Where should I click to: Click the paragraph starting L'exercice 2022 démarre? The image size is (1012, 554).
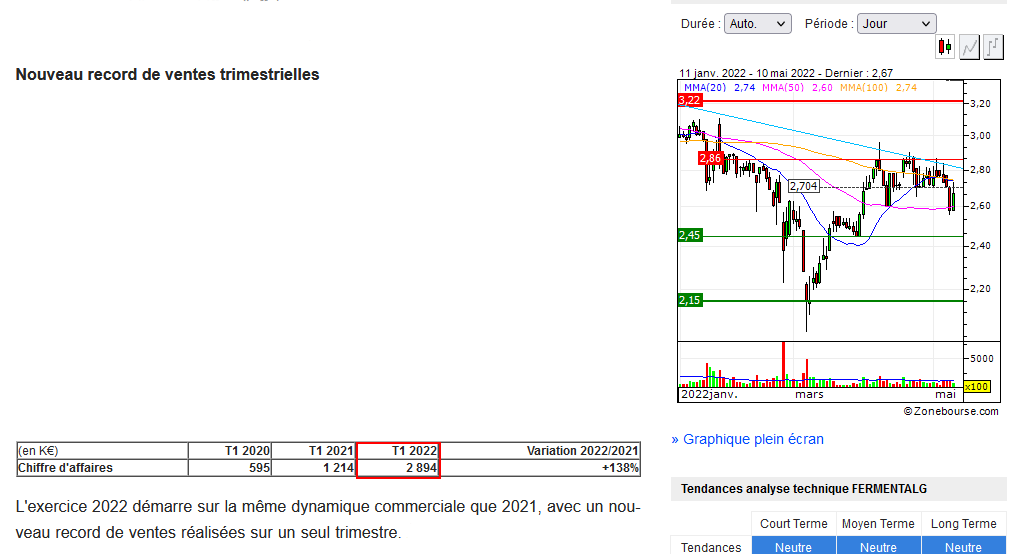pos(328,520)
